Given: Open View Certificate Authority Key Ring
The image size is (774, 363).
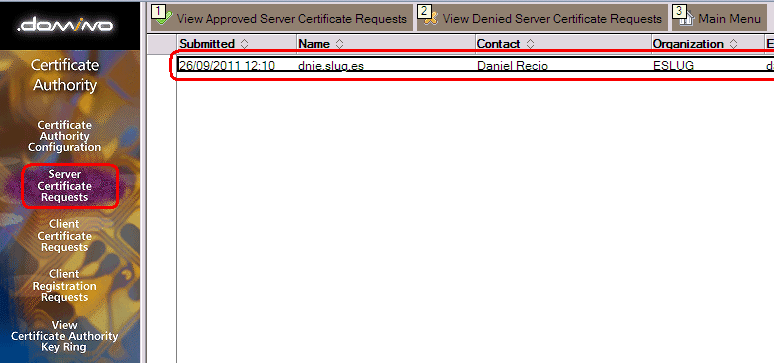Looking at the screenshot, I should pyautogui.click(x=65, y=336).
